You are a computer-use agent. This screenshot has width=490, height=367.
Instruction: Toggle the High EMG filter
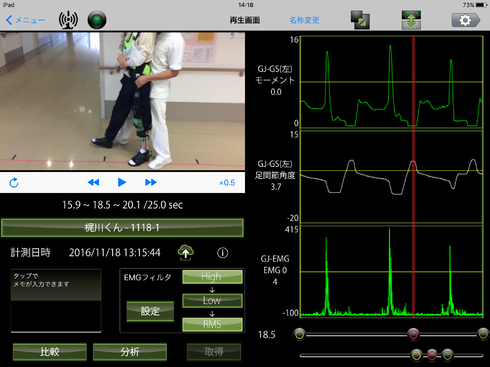coord(212,277)
